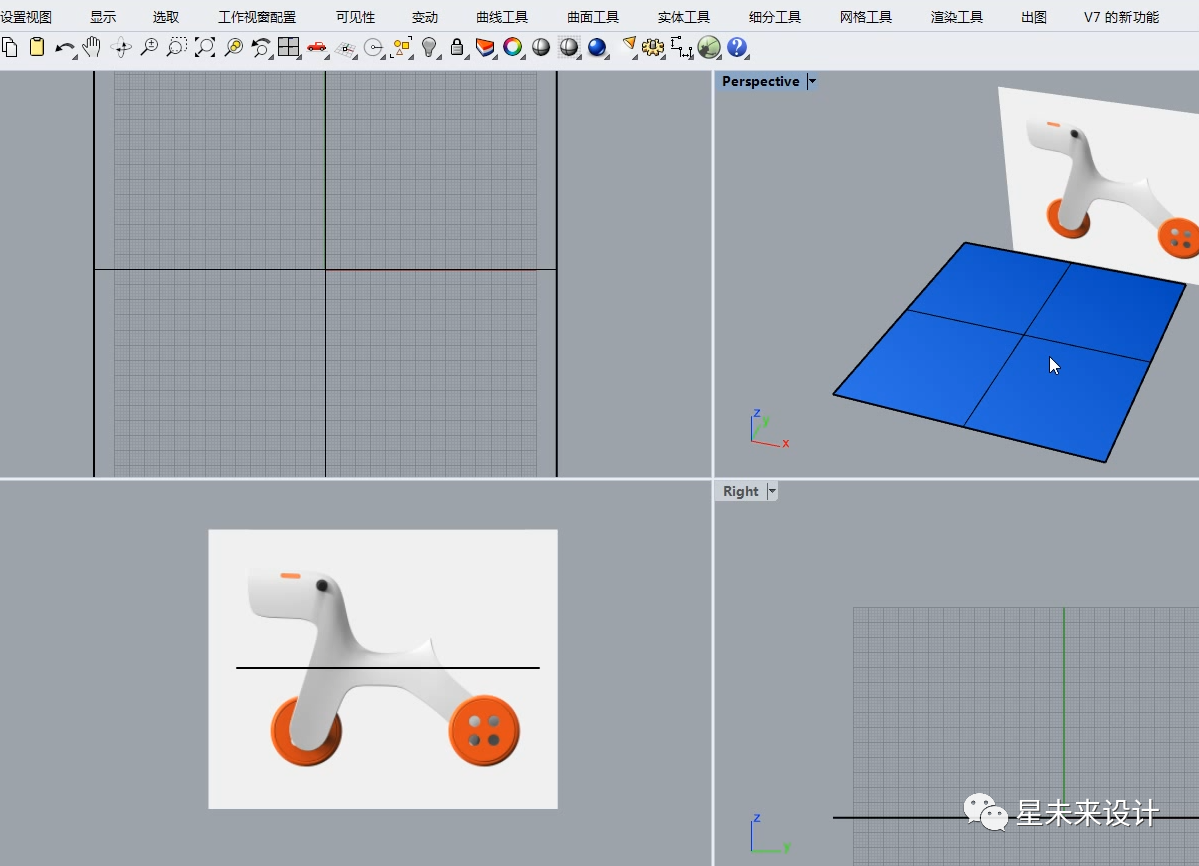Click the four-viewport layout icon

288,47
